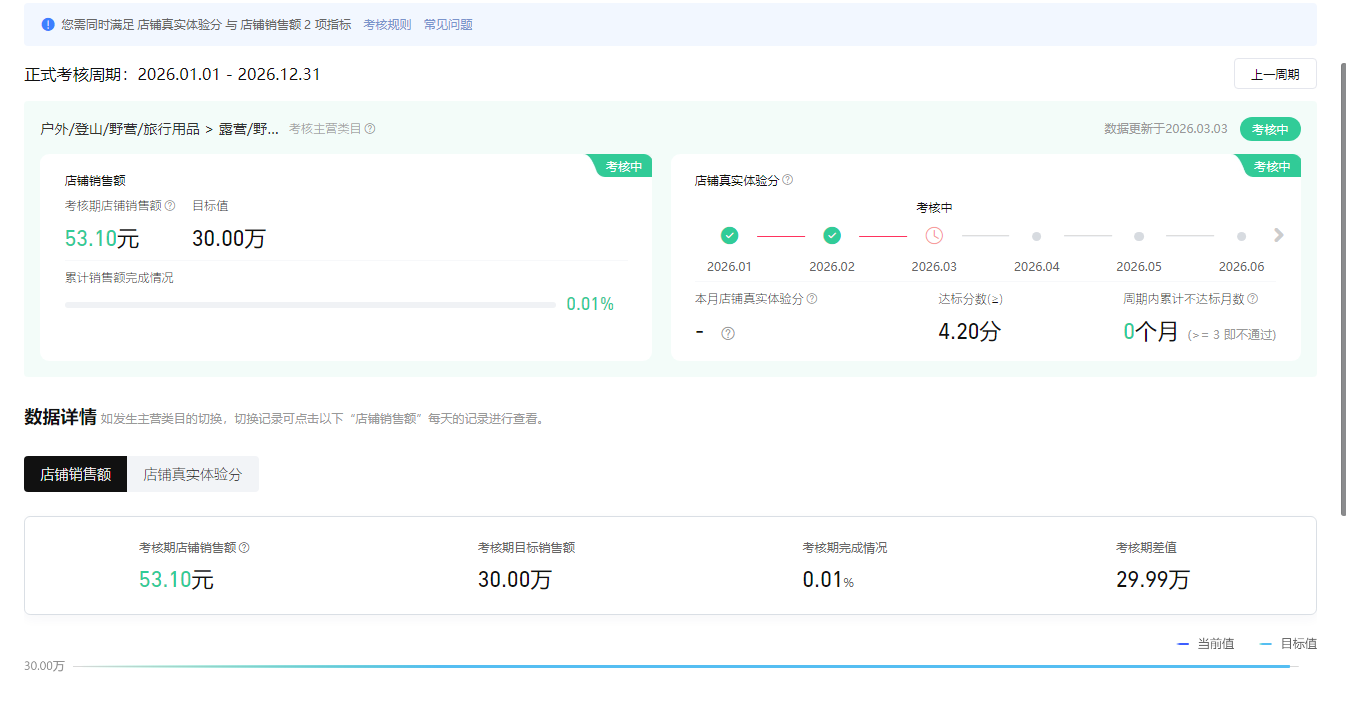Click question icon beside the dash score value
The height and width of the screenshot is (716, 1347).
point(728,334)
